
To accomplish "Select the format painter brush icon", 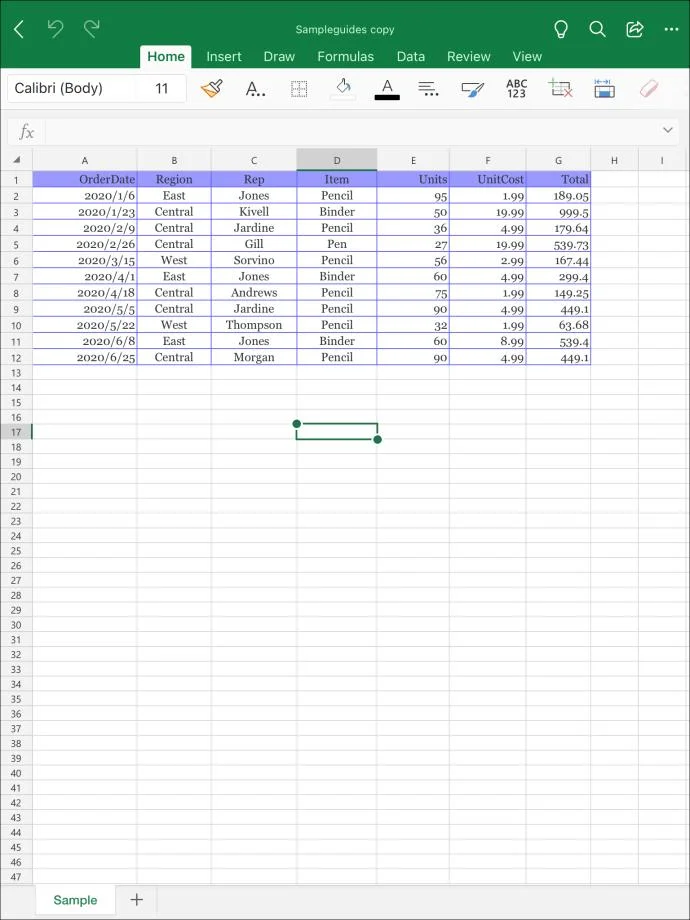I will 212,89.
